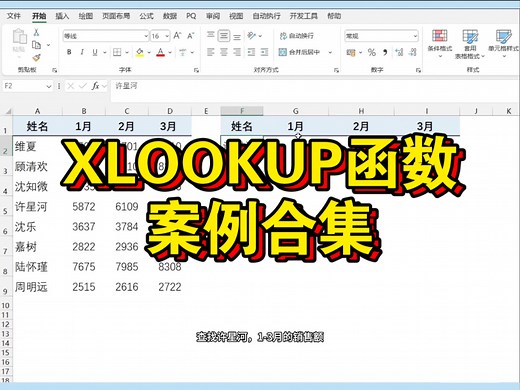This screenshot has width=520, height=390.
Task: Open the number format dropdown
Action: (x=415, y=36)
